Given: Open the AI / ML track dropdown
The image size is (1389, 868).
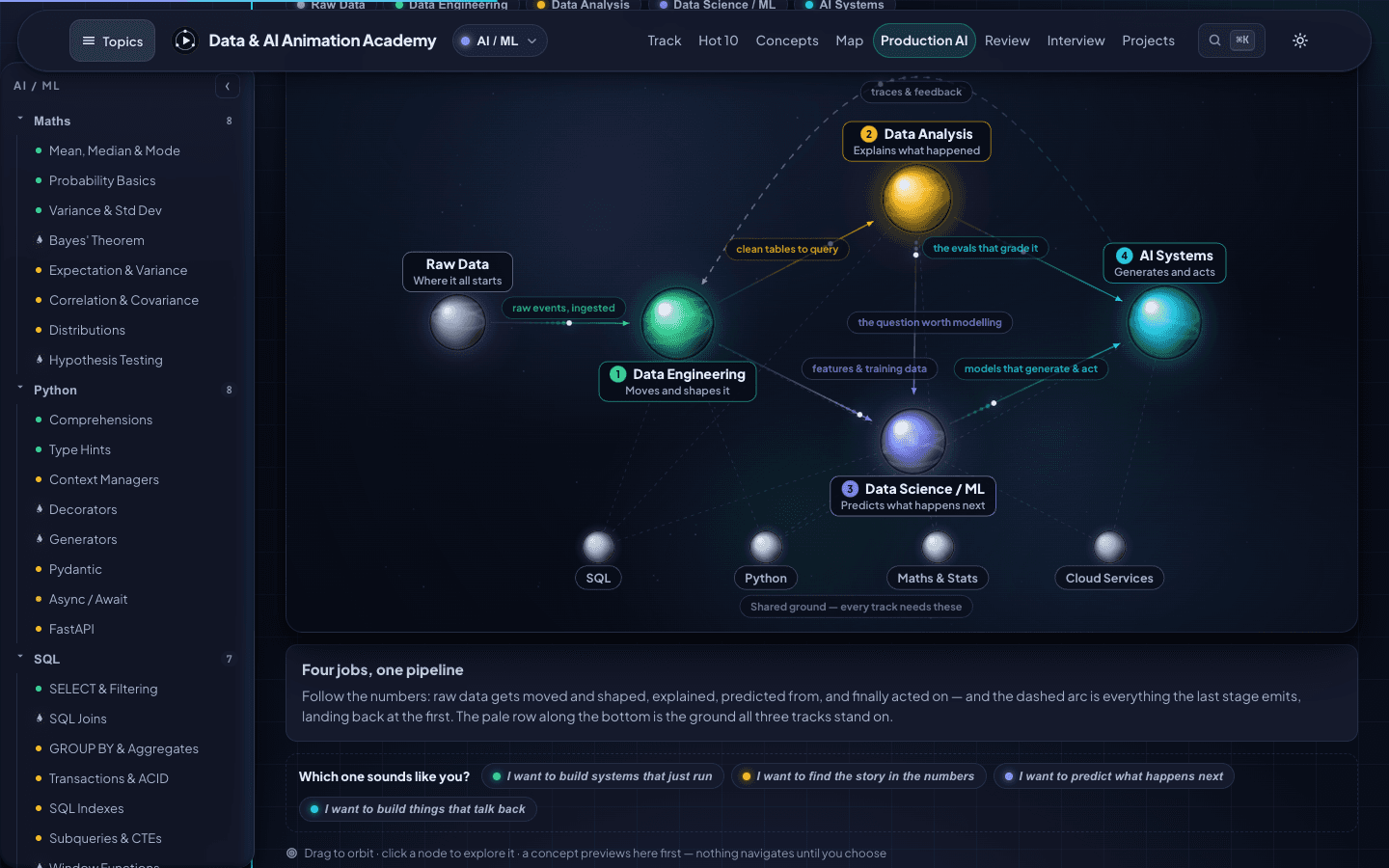Looking at the screenshot, I should pos(500,41).
